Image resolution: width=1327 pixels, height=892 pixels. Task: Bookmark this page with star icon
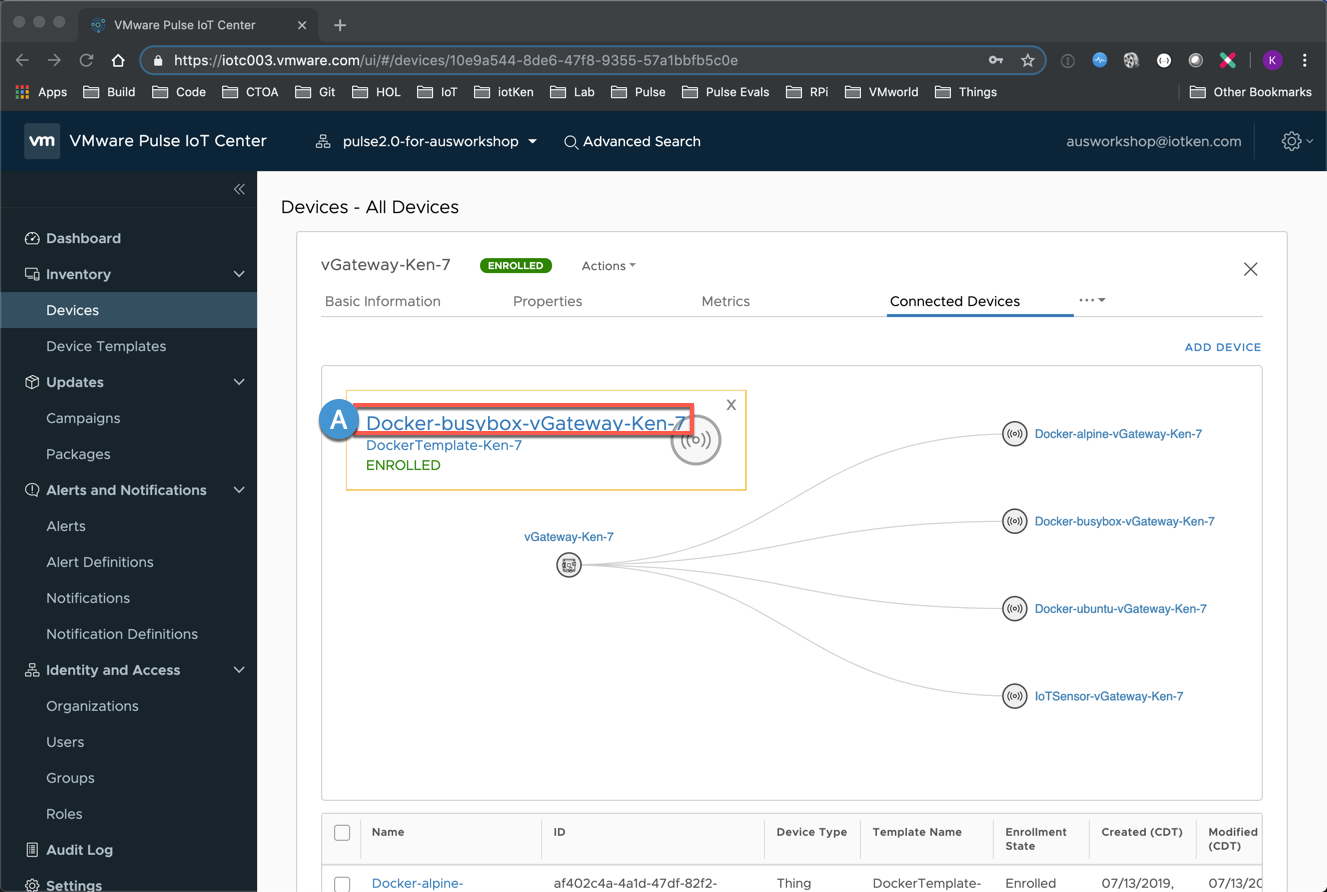1027,60
